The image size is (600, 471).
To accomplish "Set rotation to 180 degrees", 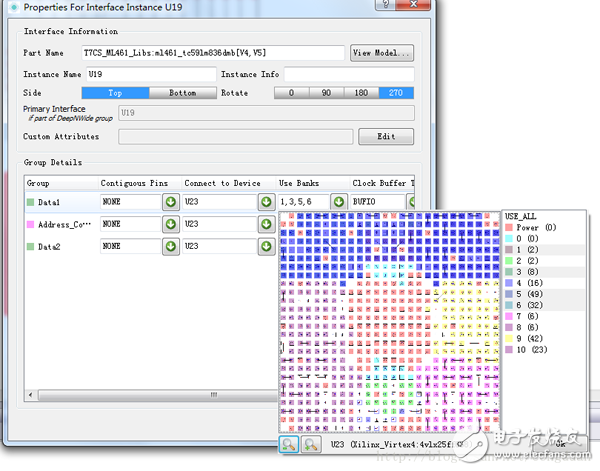I will coord(361,93).
